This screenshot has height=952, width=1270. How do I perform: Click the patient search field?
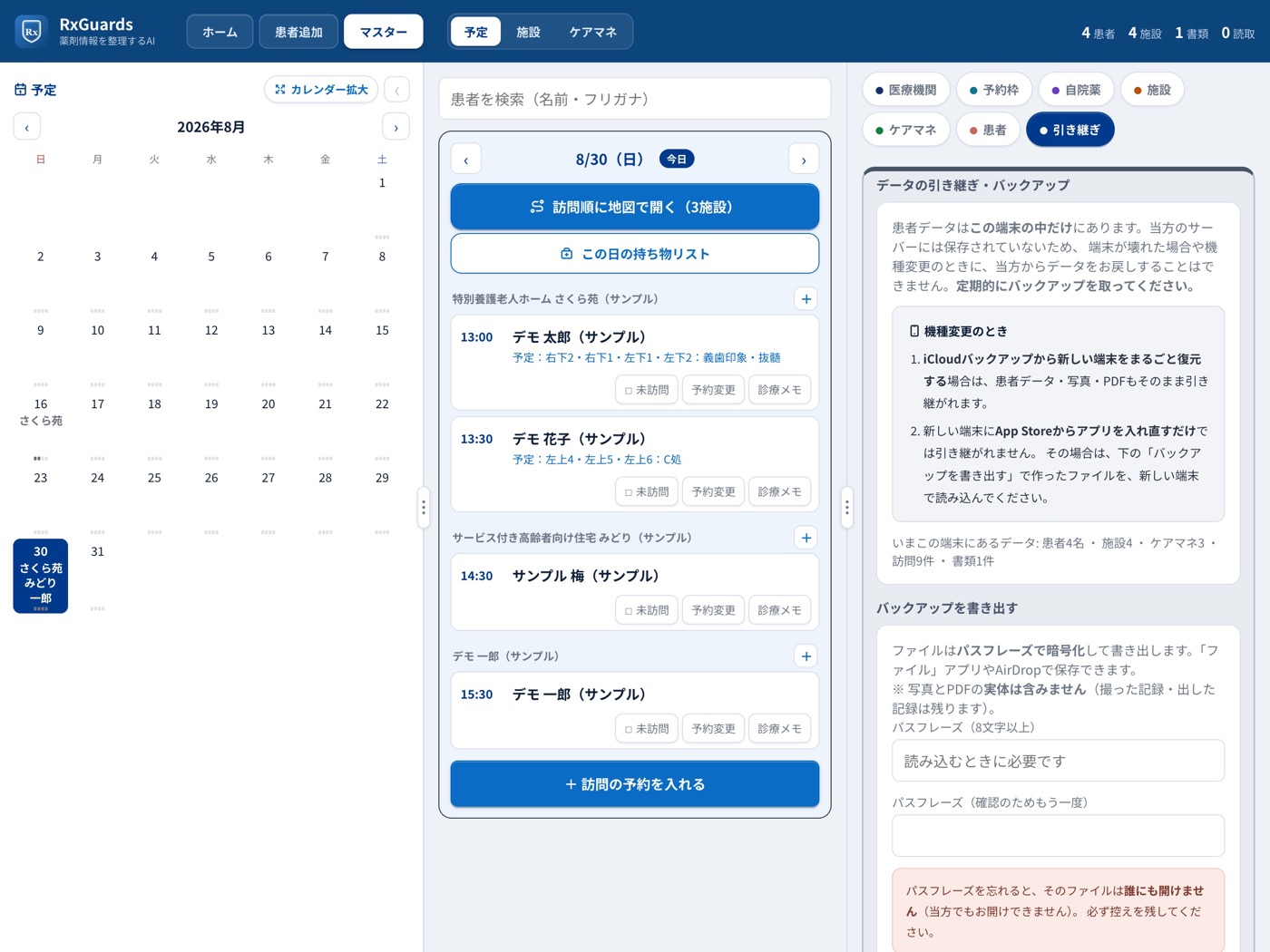pyautogui.click(x=635, y=99)
